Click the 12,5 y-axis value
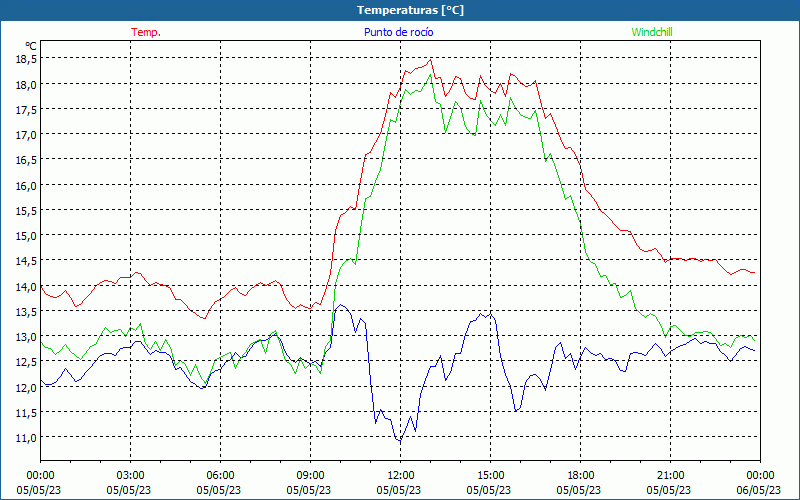Viewport: 800px width, 500px height. [x=26, y=362]
